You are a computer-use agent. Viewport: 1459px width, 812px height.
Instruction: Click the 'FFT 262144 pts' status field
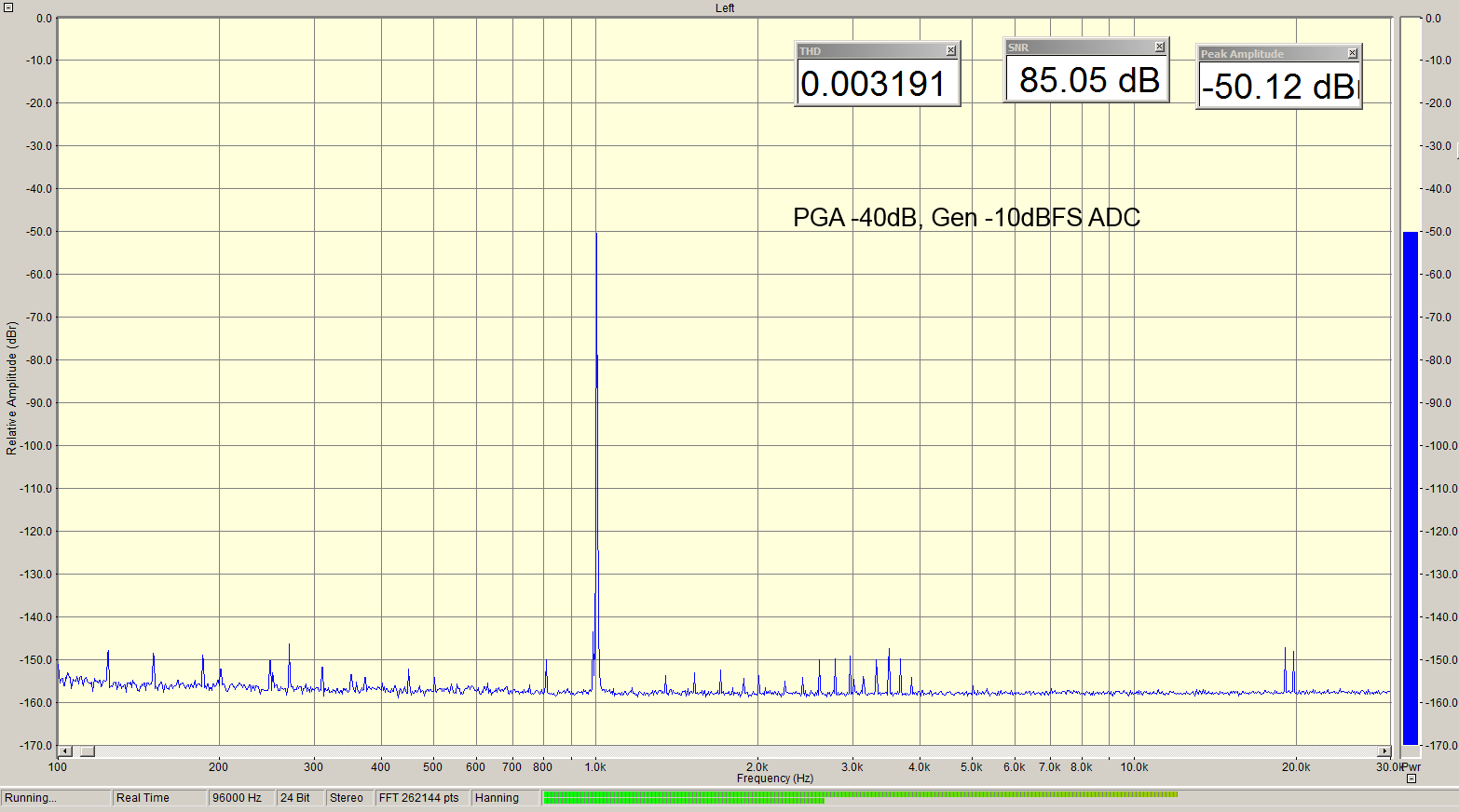pos(421,798)
